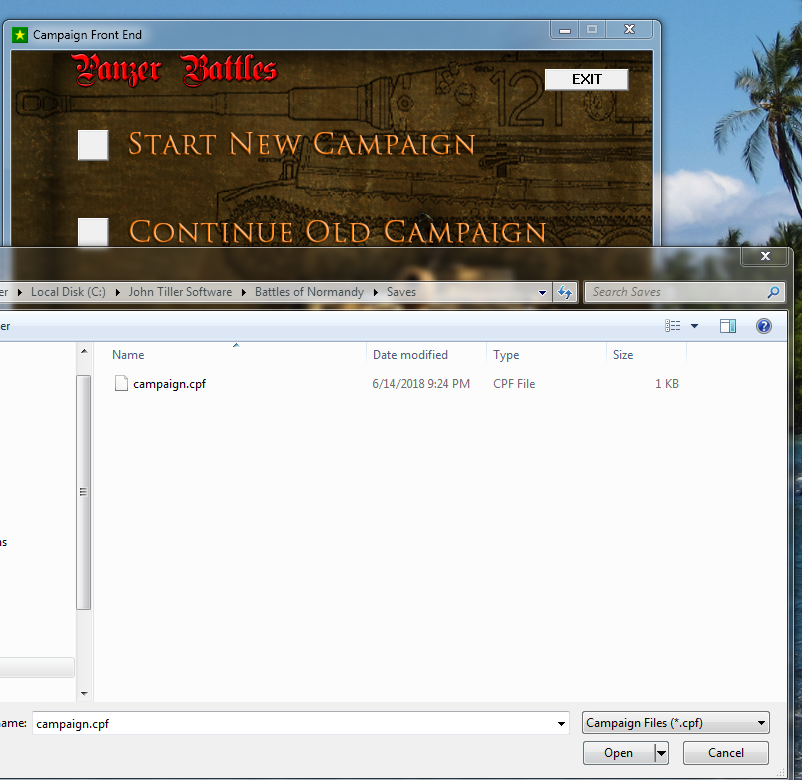Expand arrow after Local Disk (C:) breadcrumb
802x780 pixels.
coord(118,292)
